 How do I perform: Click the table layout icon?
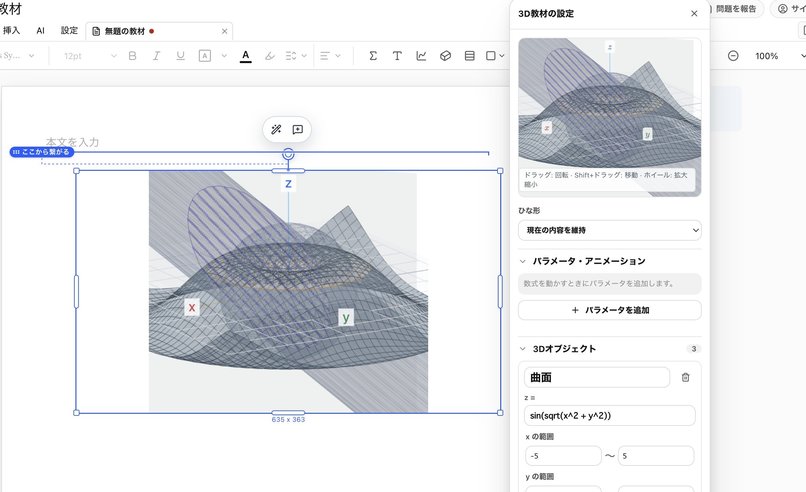pos(469,56)
